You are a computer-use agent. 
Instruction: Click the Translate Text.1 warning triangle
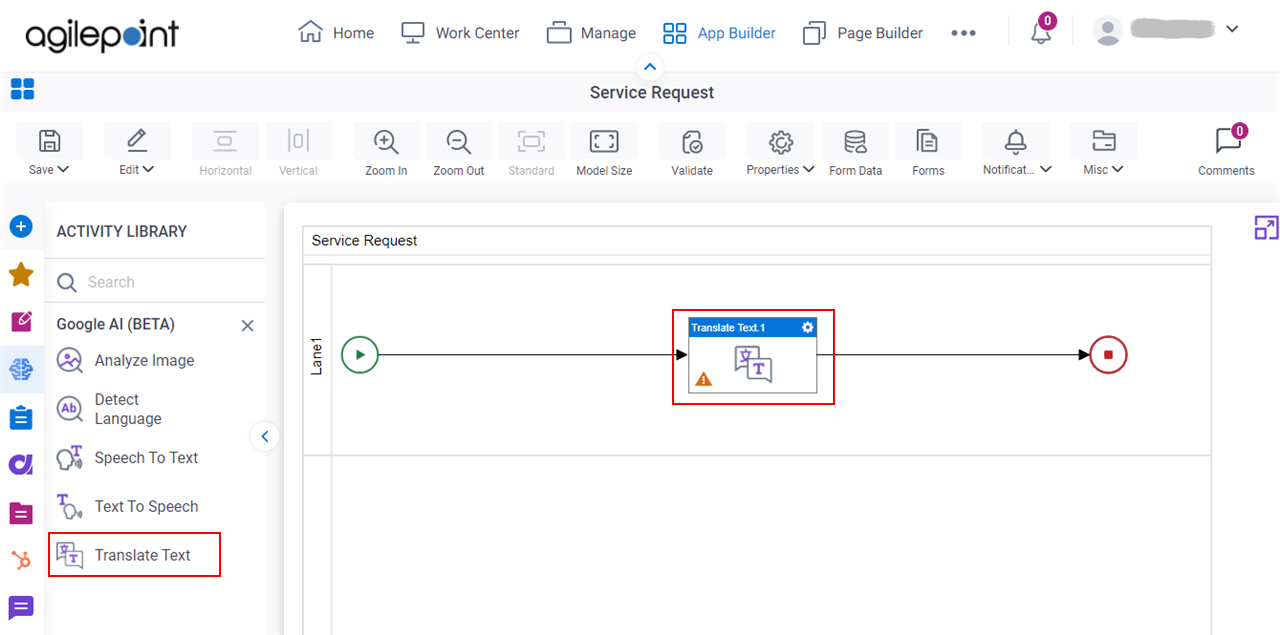(704, 379)
